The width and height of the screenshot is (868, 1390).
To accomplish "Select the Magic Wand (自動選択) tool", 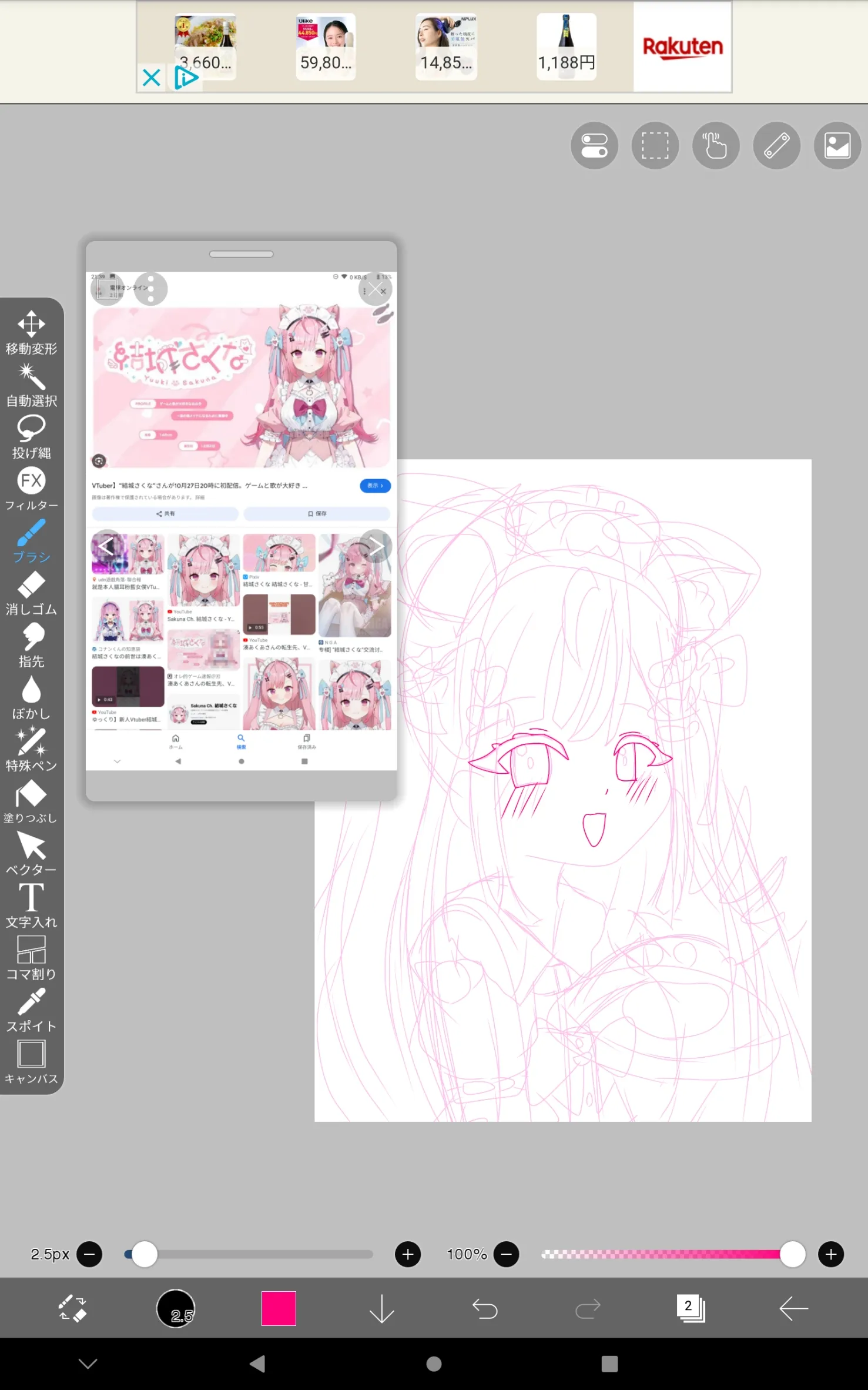I will [x=31, y=385].
